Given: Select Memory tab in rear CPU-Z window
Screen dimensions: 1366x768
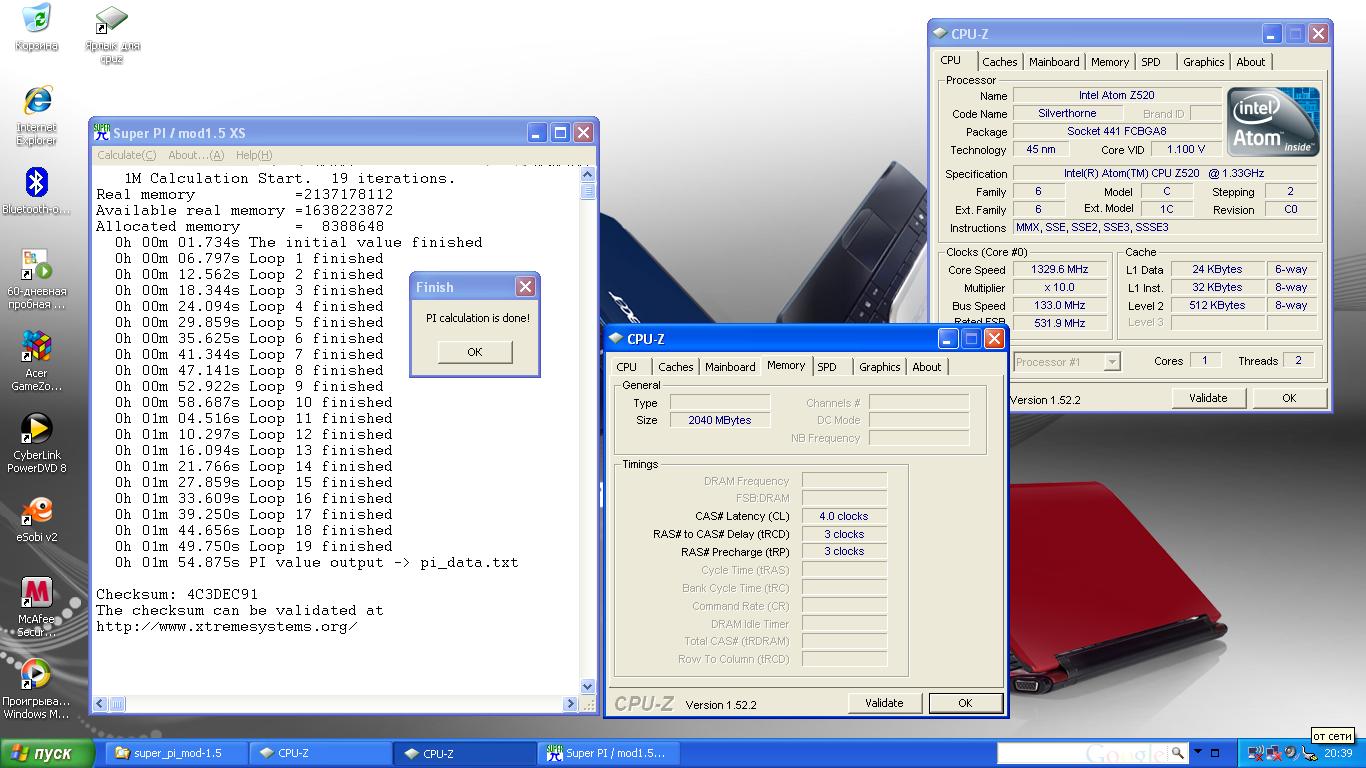Looking at the screenshot, I should [1110, 62].
